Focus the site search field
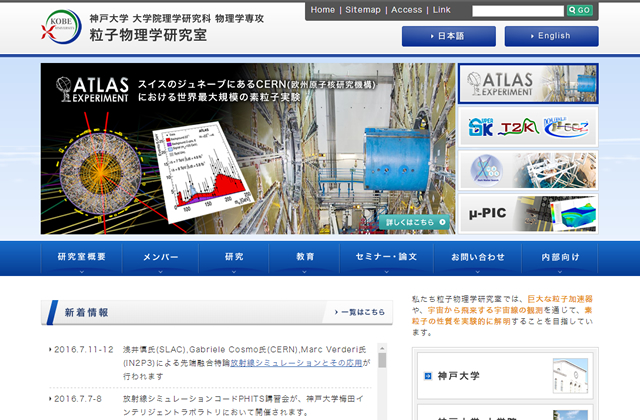Viewport: 640px width, 420px height. click(x=518, y=11)
